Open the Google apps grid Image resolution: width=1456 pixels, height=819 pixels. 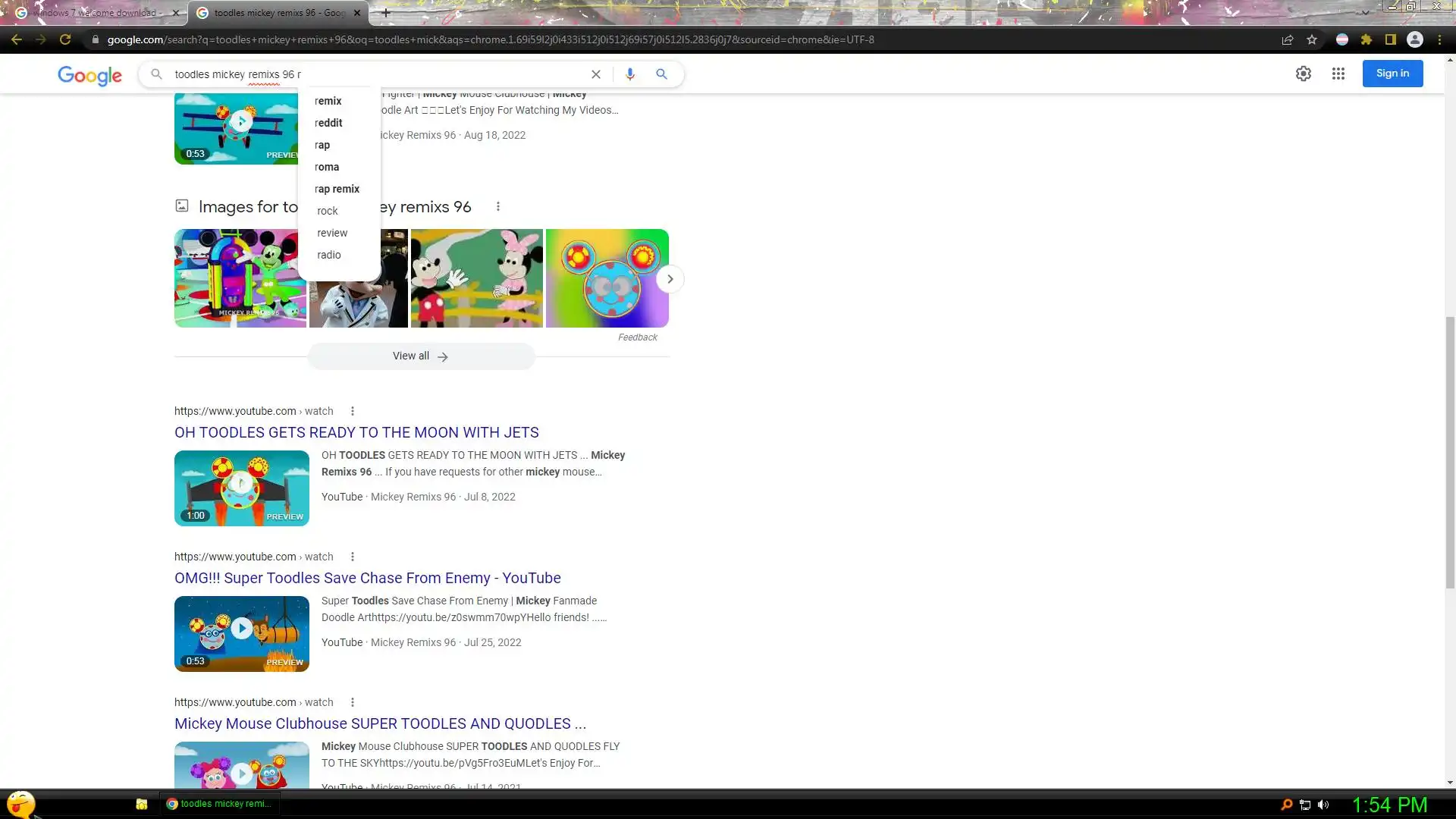pos(1338,74)
